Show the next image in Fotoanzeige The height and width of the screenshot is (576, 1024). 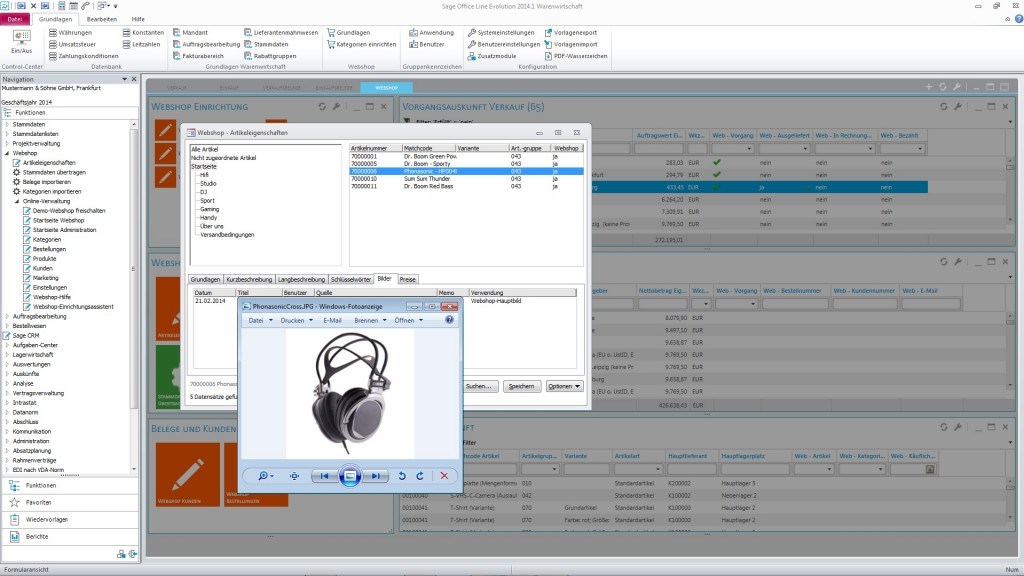[377, 476]
